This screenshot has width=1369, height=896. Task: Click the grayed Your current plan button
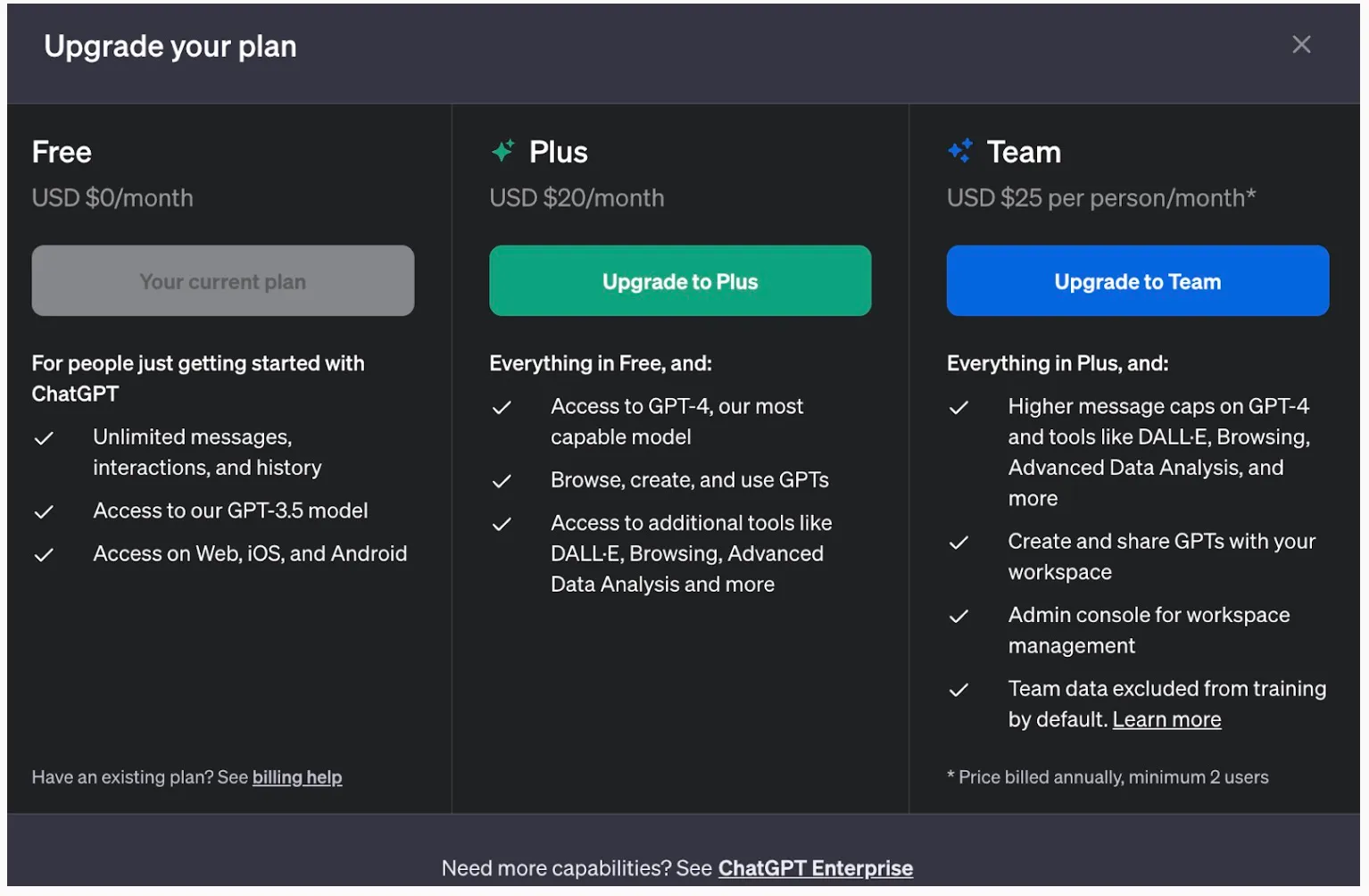coord(223,281)
